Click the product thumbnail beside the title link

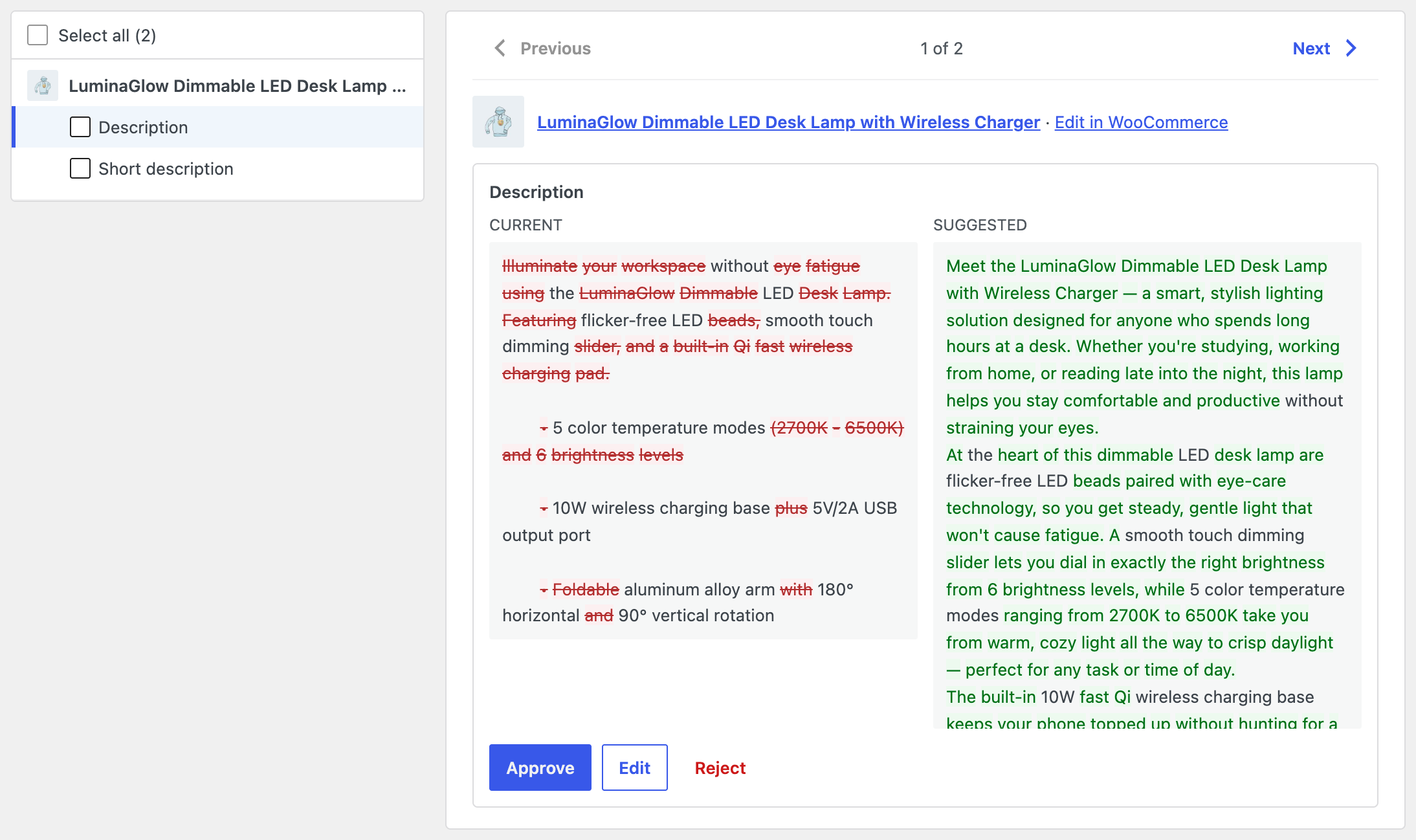click(498, 122)
